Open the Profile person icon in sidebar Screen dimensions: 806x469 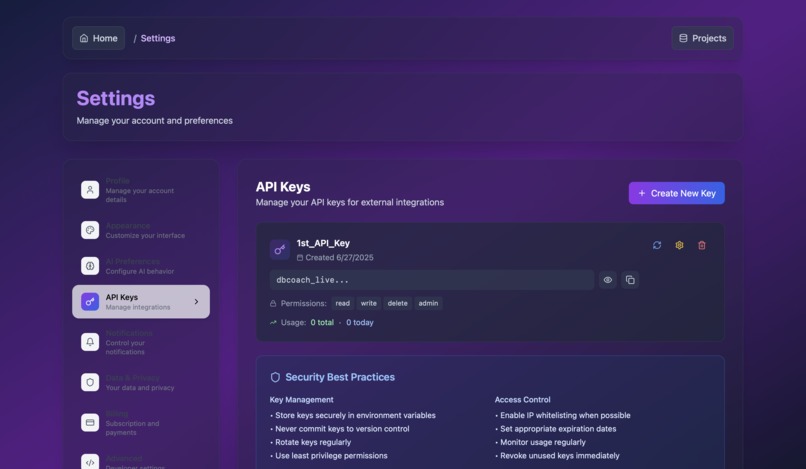tap(90, 190)
